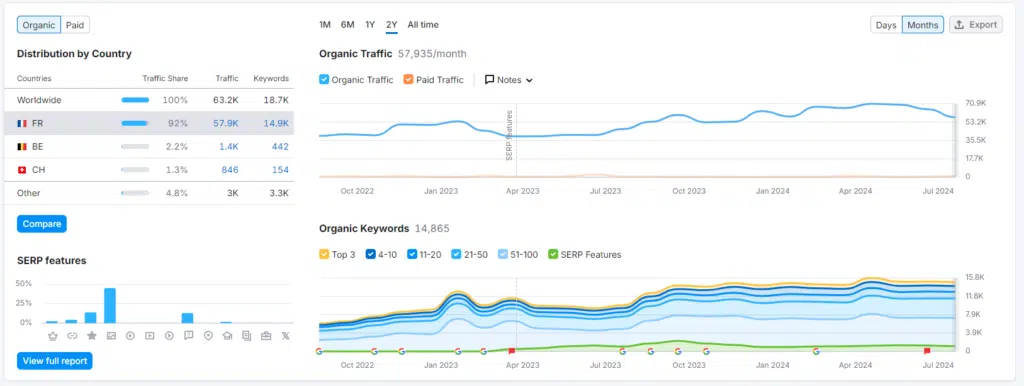Open the 1.4K traffic link for BE

(x=229, y=147)
